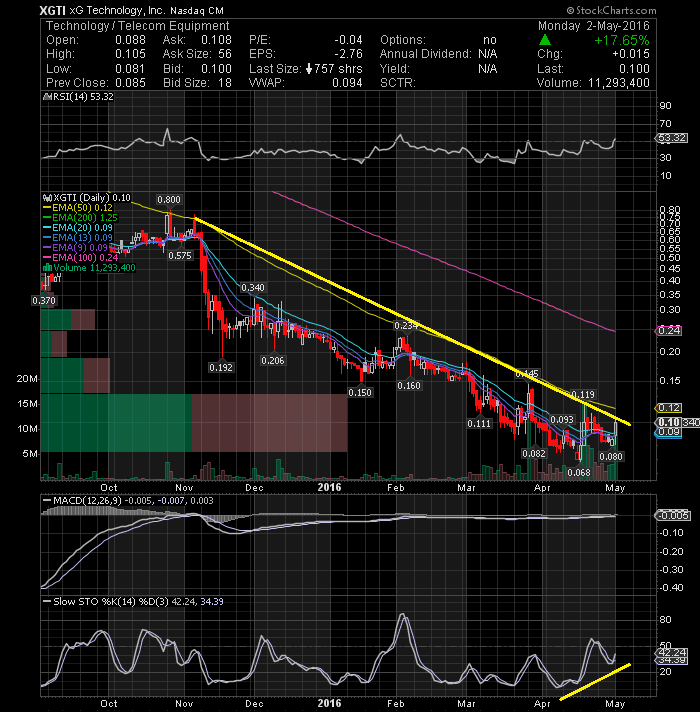Click the 0.150 low price label

point(360,392)
